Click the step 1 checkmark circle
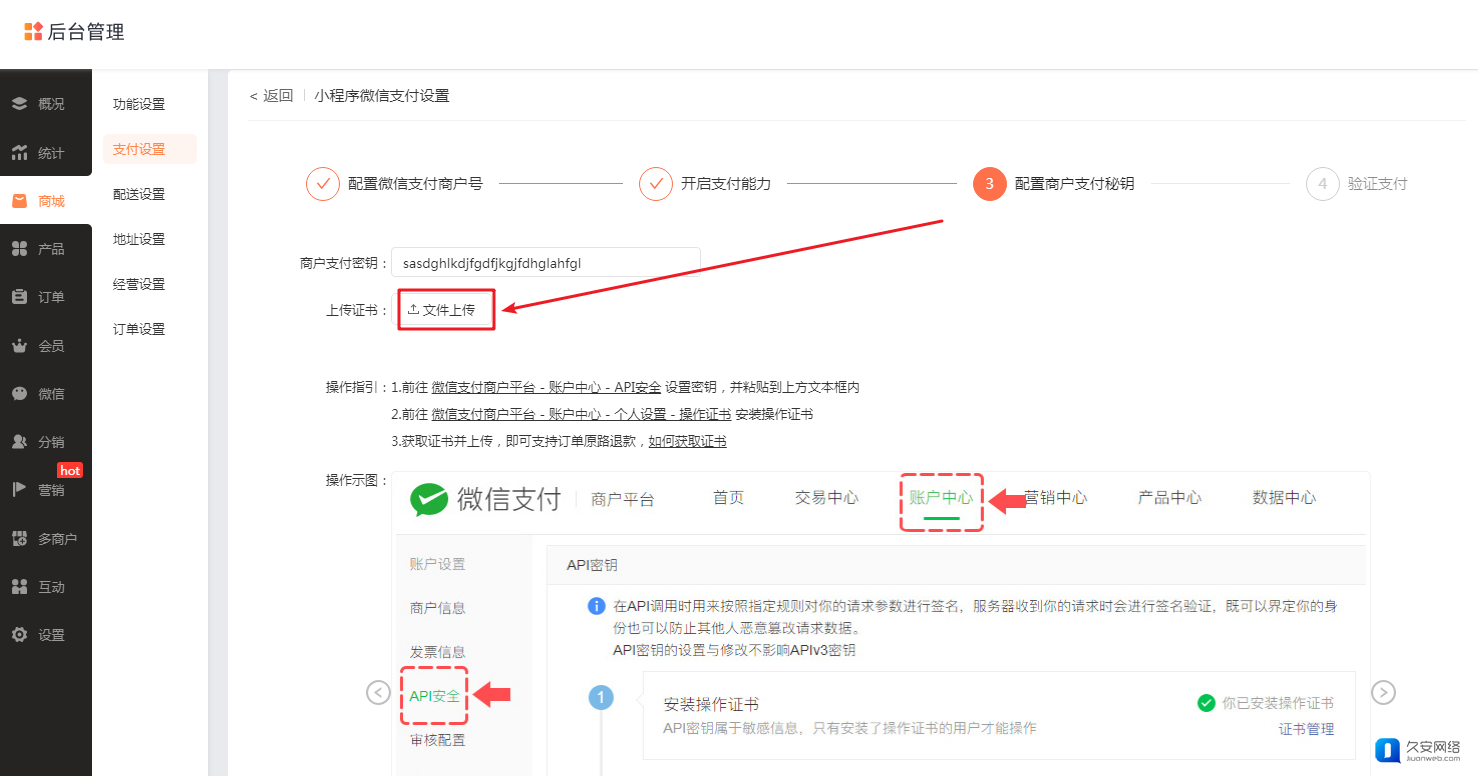 tap(323, 184)
